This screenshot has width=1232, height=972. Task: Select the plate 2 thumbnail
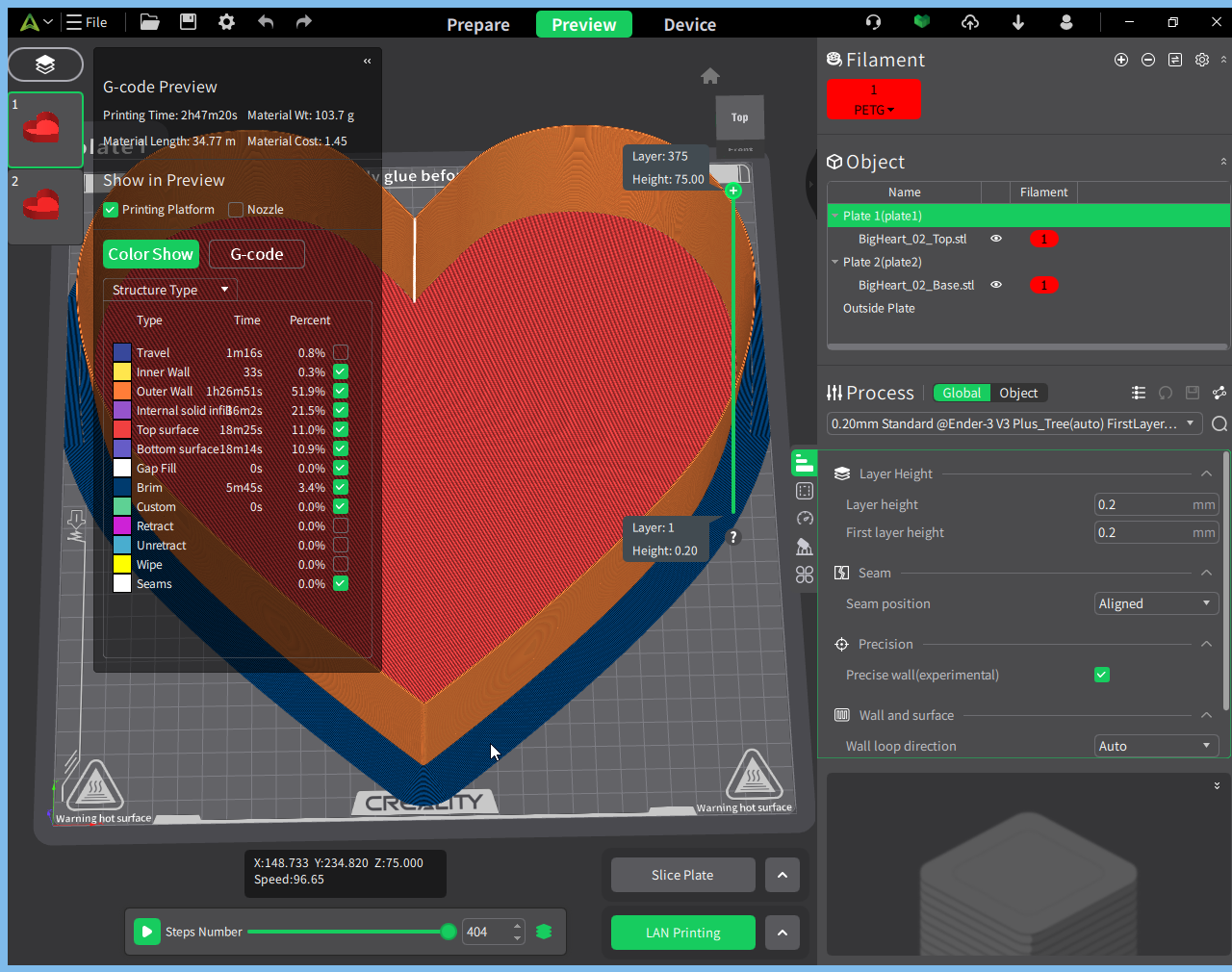[45, 206]
